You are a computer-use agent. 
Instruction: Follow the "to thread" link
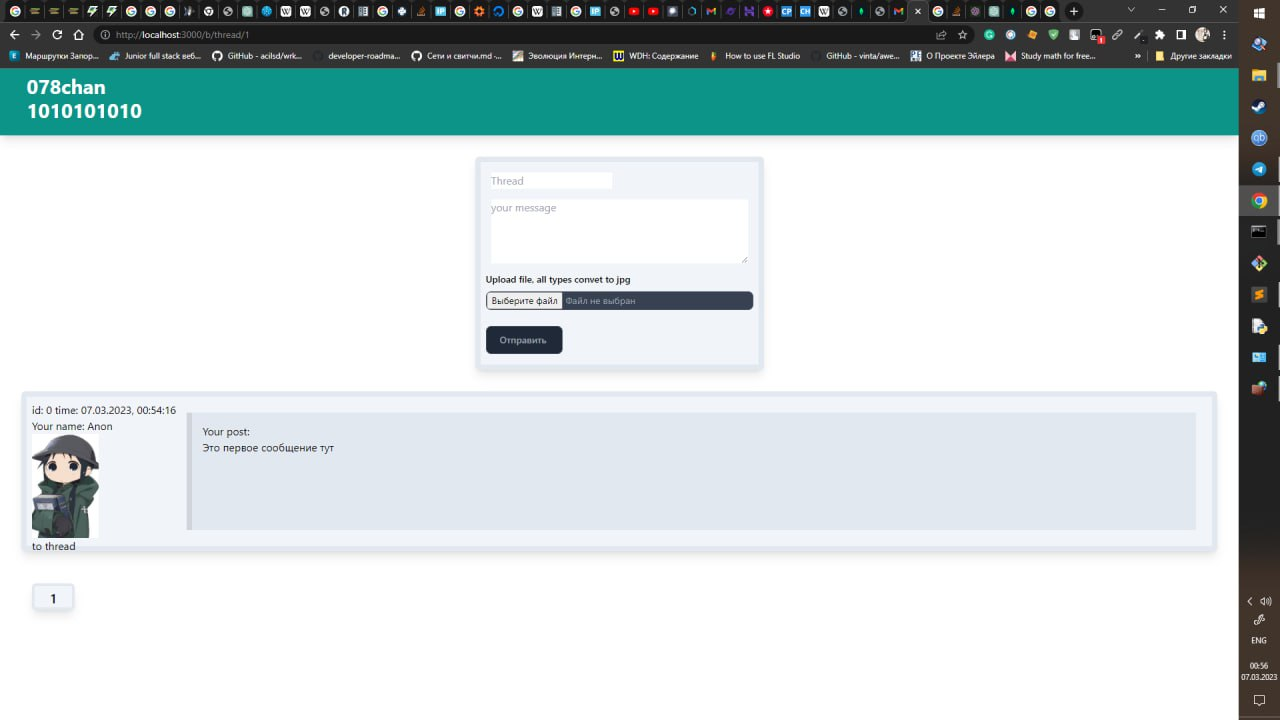(x=52, y=546)
